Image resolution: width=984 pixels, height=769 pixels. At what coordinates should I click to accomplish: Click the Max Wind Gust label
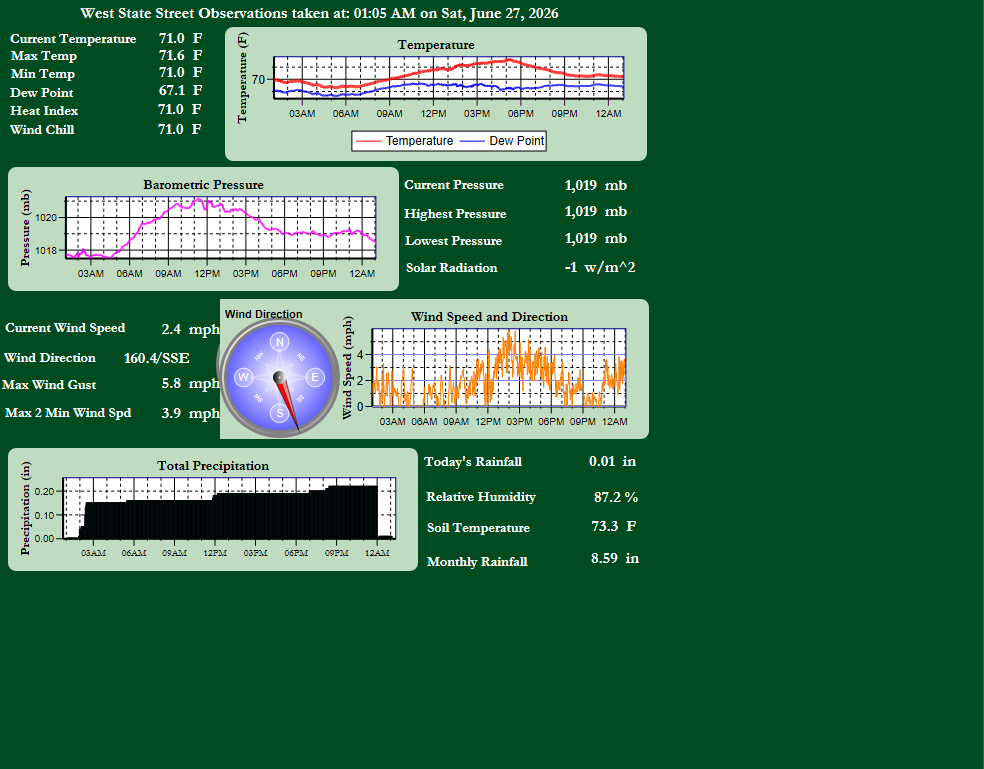49,385
